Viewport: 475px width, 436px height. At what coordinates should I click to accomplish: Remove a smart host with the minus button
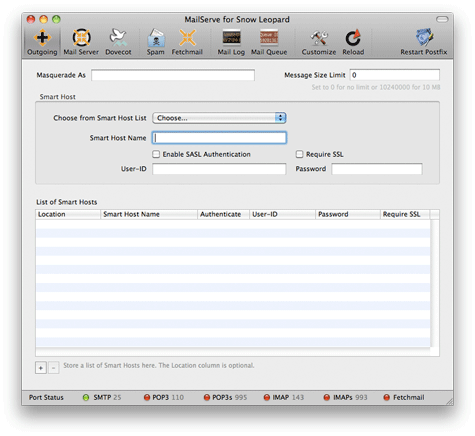(x=53, y=368)
